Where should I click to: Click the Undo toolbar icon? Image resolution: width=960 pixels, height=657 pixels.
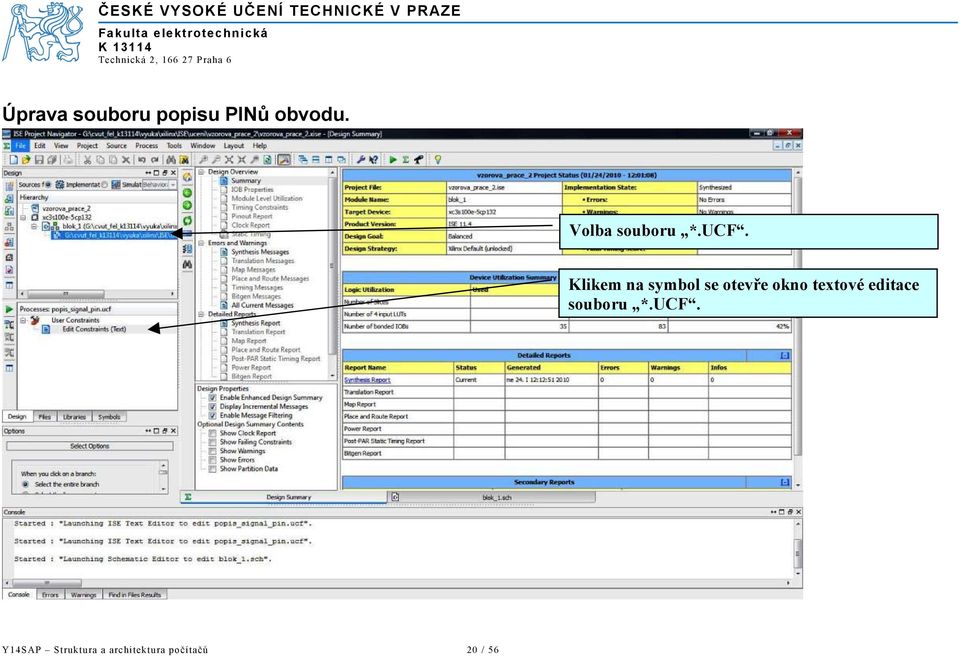pos(141,160)
